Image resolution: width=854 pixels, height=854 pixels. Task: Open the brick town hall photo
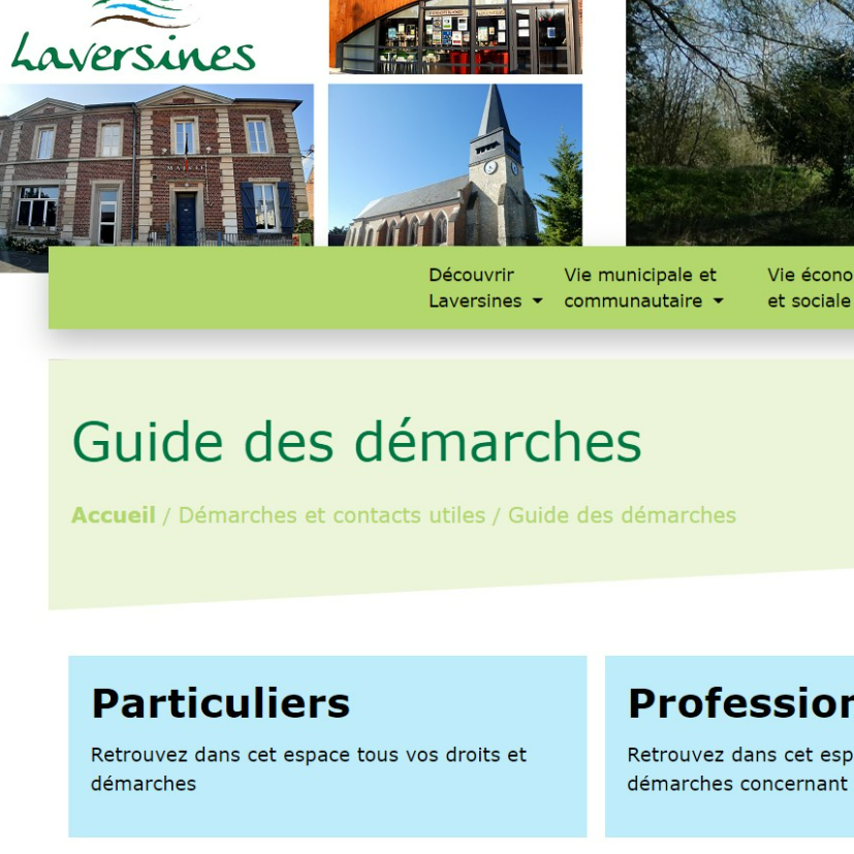click(156, 168)
